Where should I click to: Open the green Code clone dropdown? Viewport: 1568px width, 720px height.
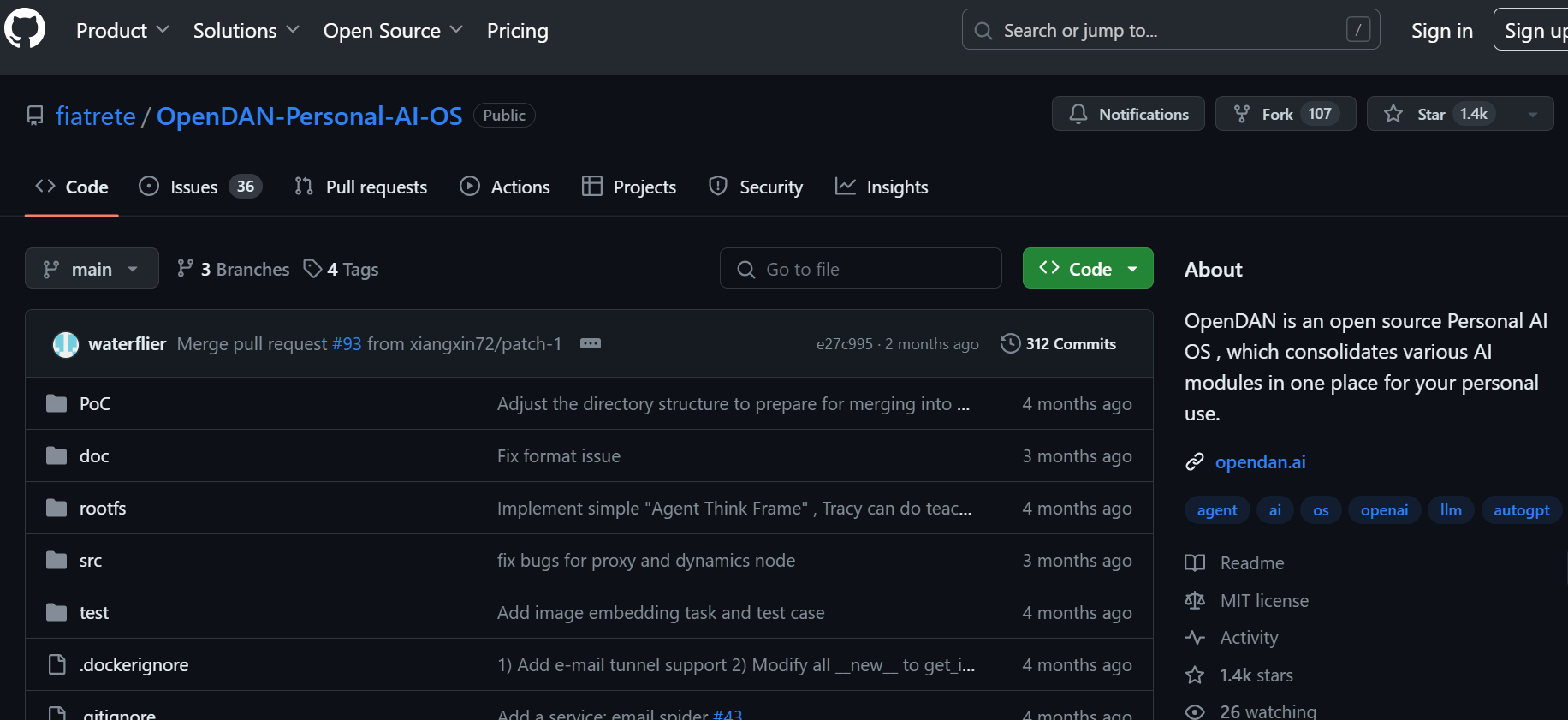coord(1088,268)
